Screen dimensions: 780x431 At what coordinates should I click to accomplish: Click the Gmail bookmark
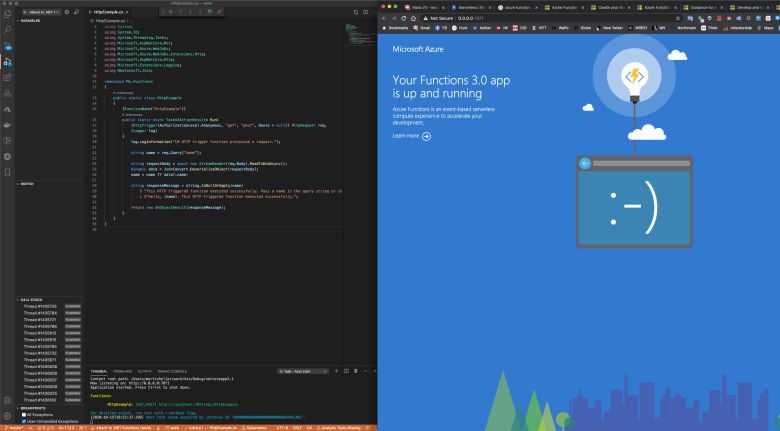click(x=422, y=29)
